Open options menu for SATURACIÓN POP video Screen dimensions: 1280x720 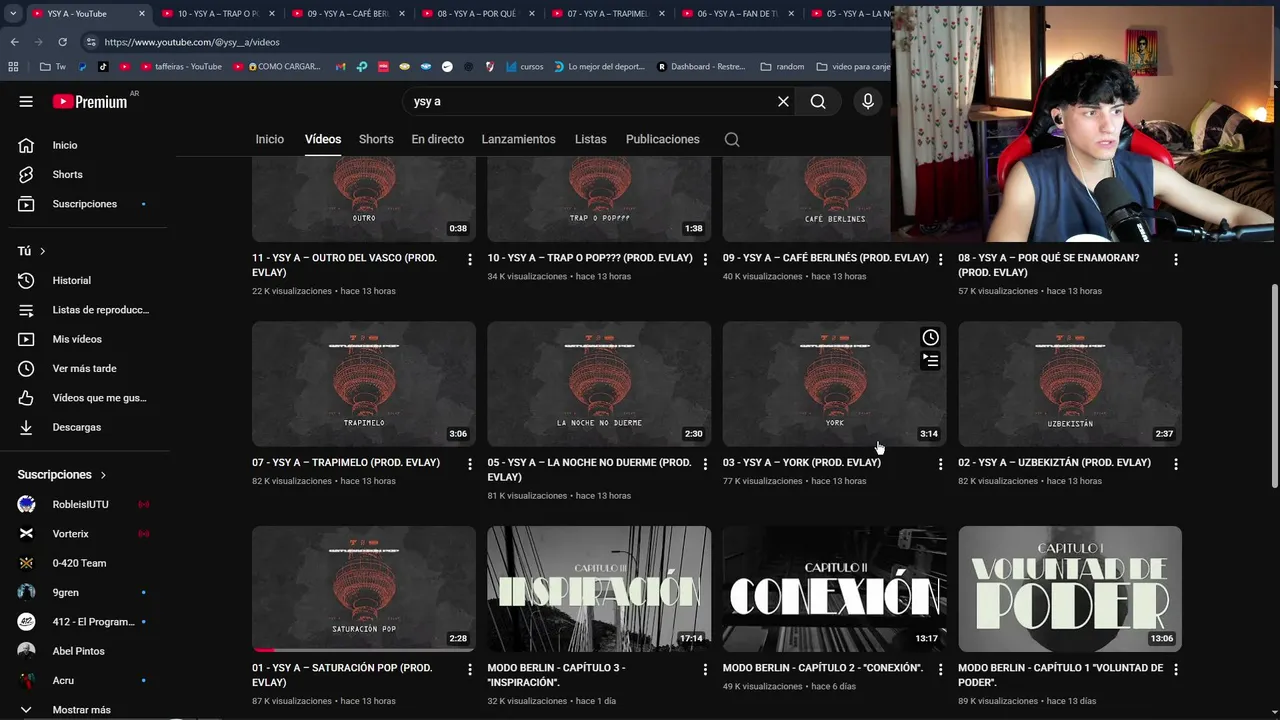(469, 669)
